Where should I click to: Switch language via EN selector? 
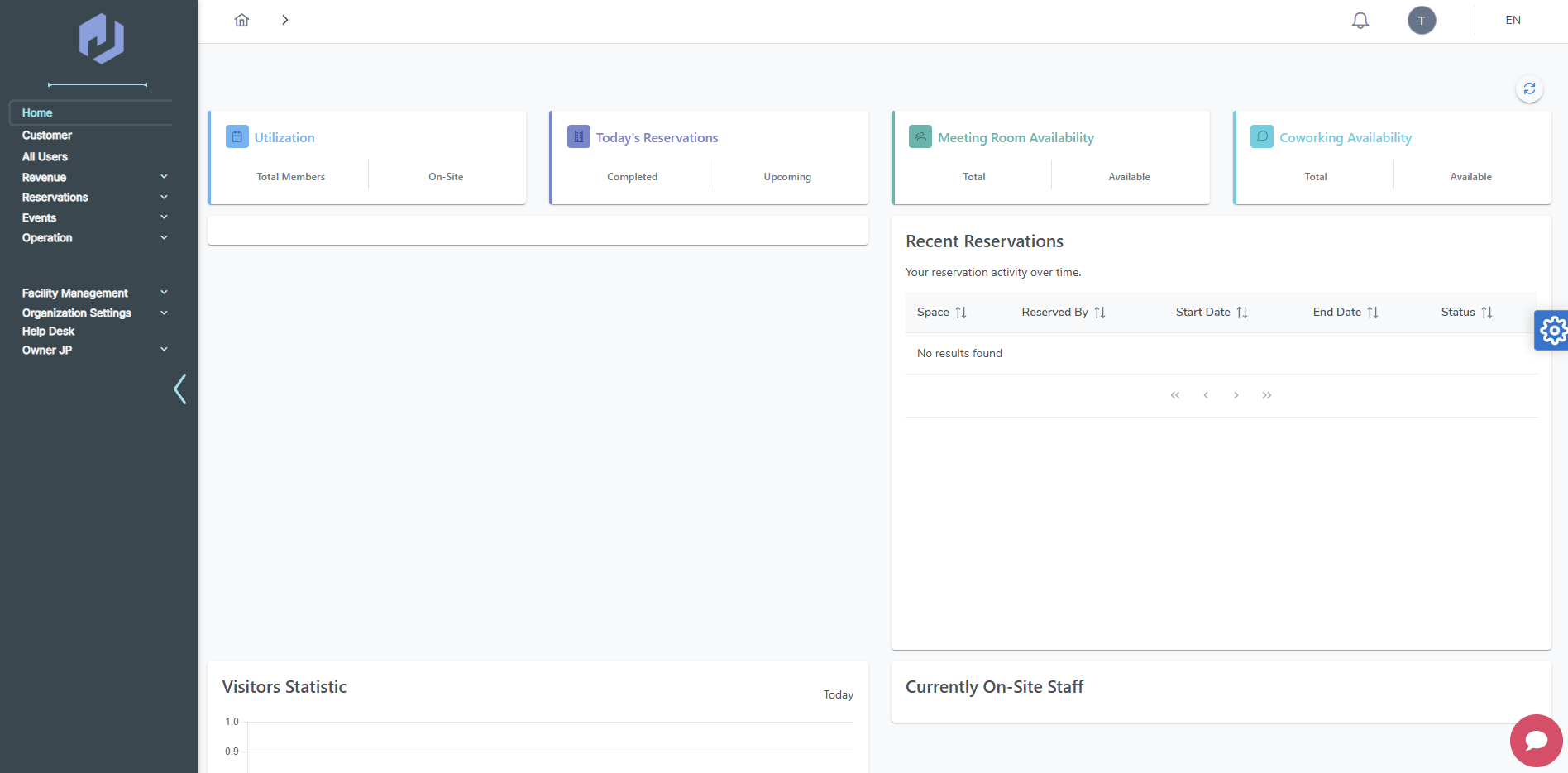pos(1513,20)
